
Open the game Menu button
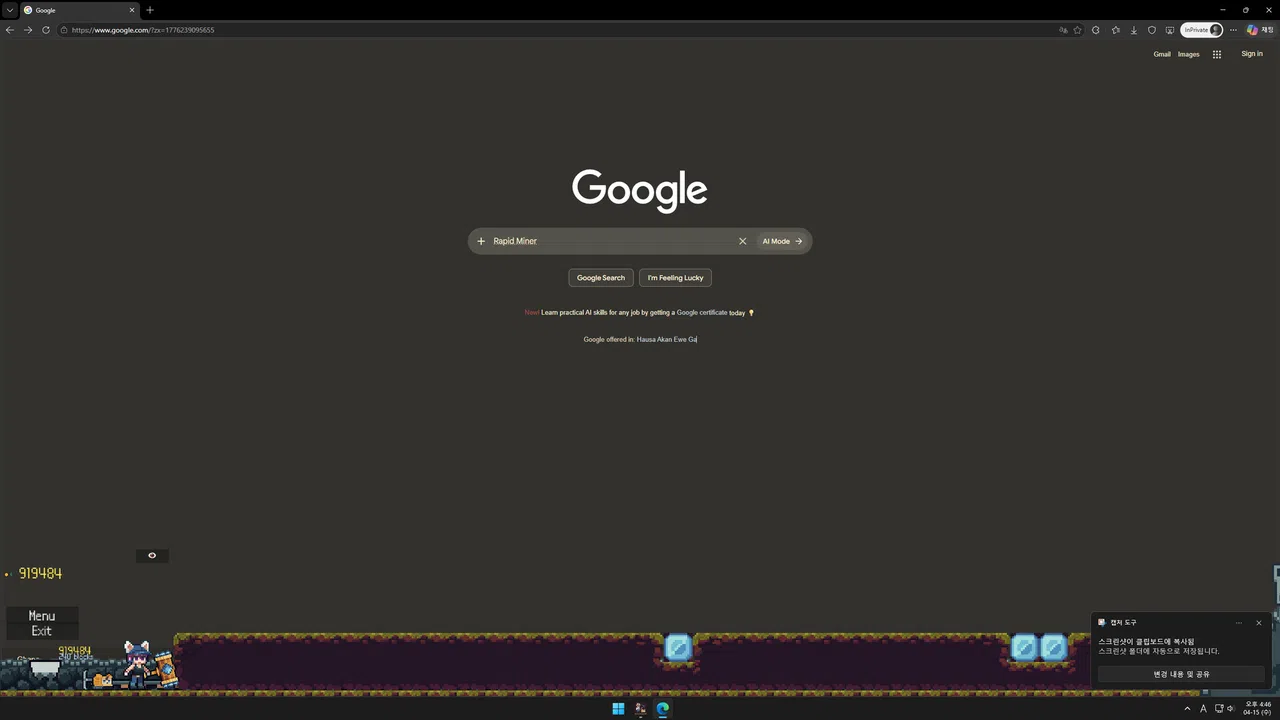42,616
